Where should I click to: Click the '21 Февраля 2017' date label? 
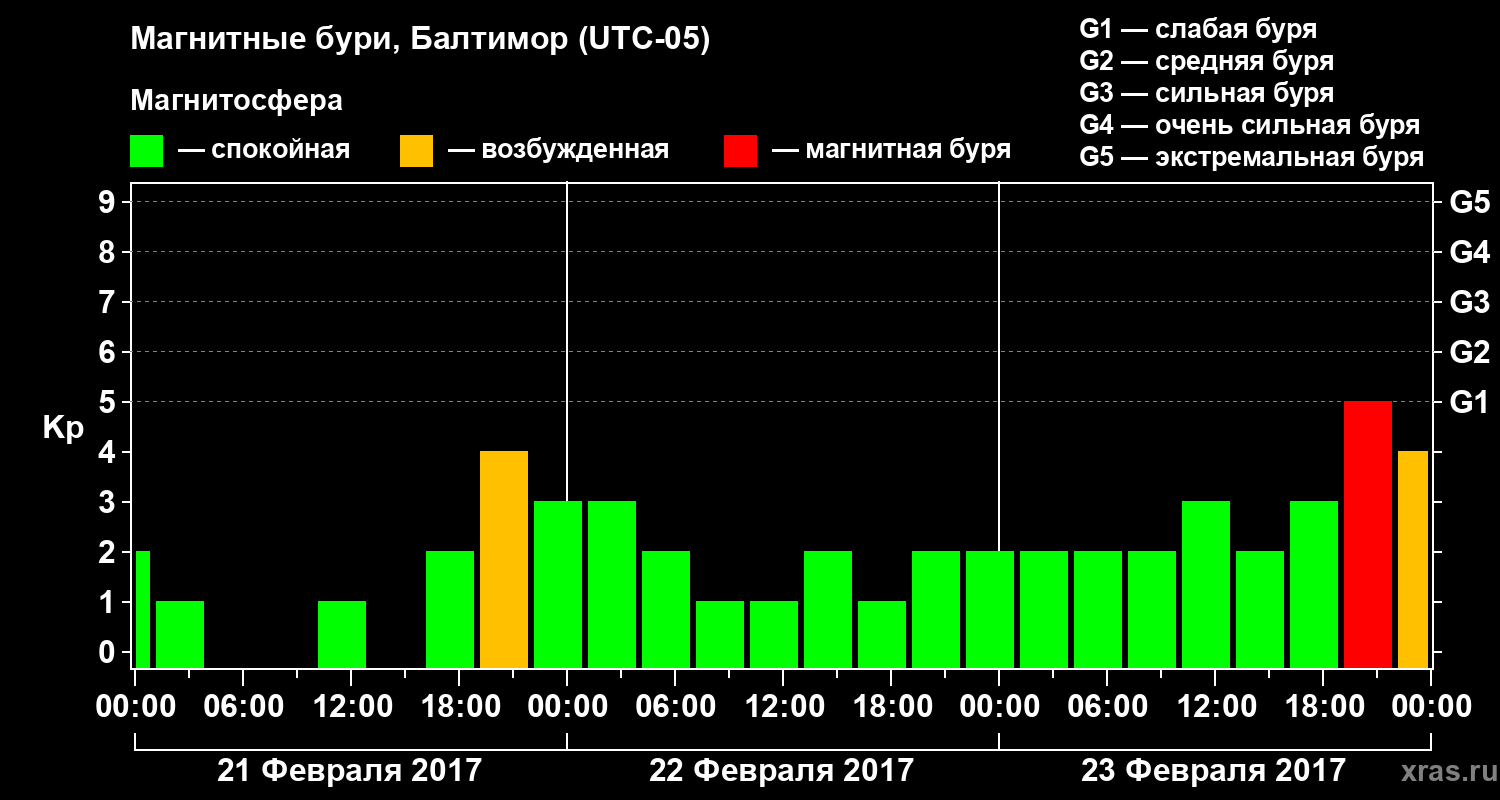[x=350, y=771]
